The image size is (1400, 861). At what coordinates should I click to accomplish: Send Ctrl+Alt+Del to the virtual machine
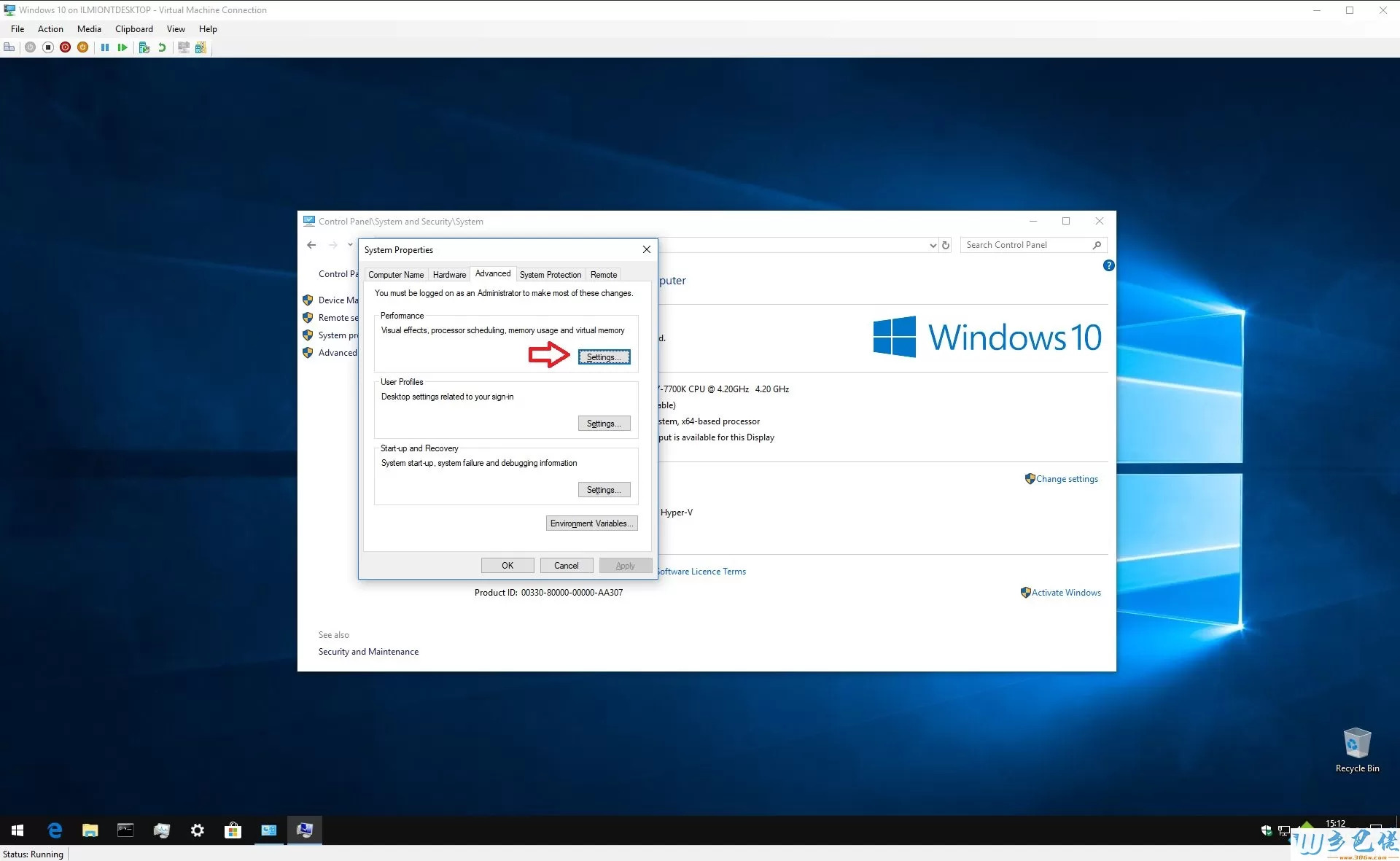coord(9,47)
